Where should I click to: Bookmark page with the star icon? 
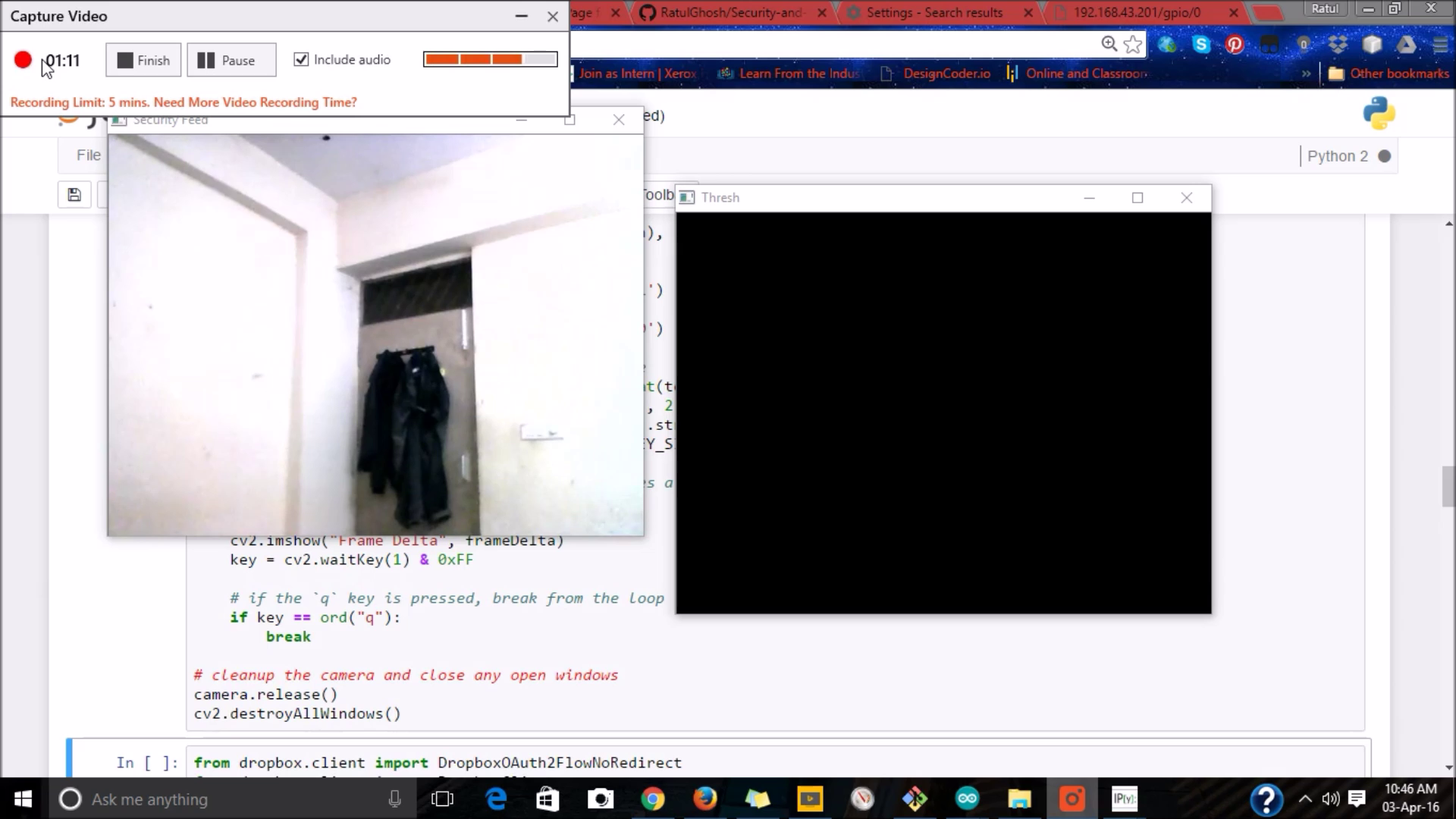click(1133, 45)
